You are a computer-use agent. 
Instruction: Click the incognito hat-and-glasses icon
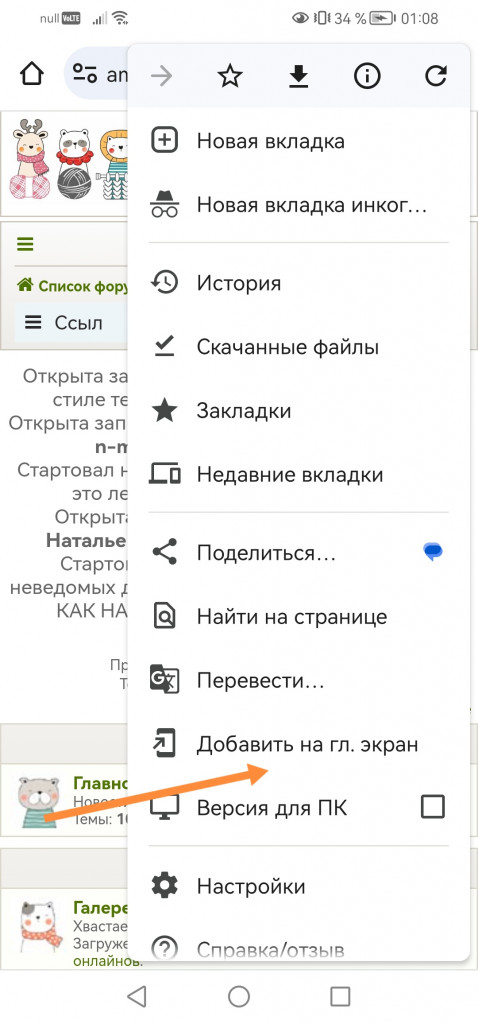(165, 204)
